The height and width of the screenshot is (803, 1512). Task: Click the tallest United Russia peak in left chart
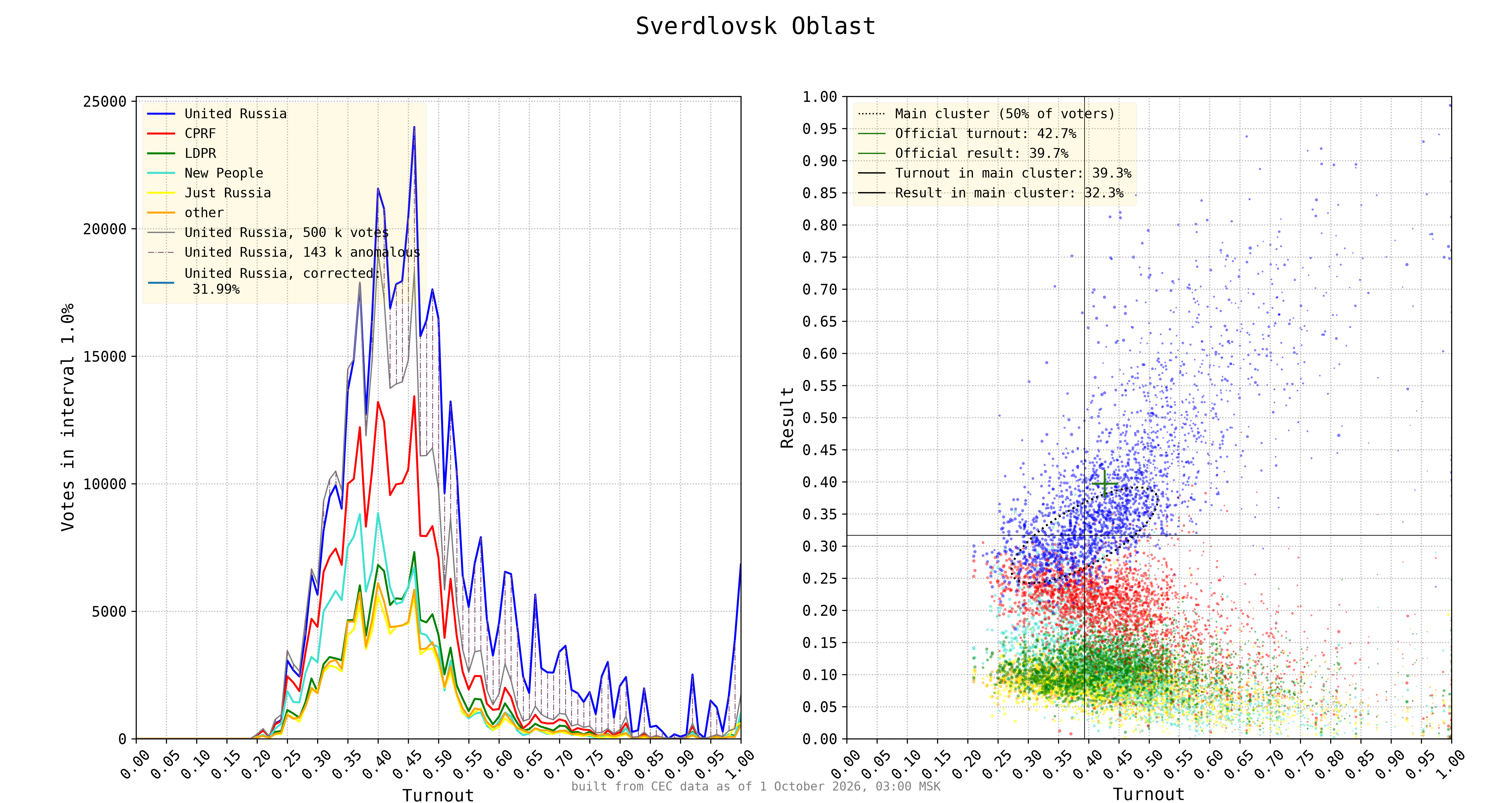point(414,127)
